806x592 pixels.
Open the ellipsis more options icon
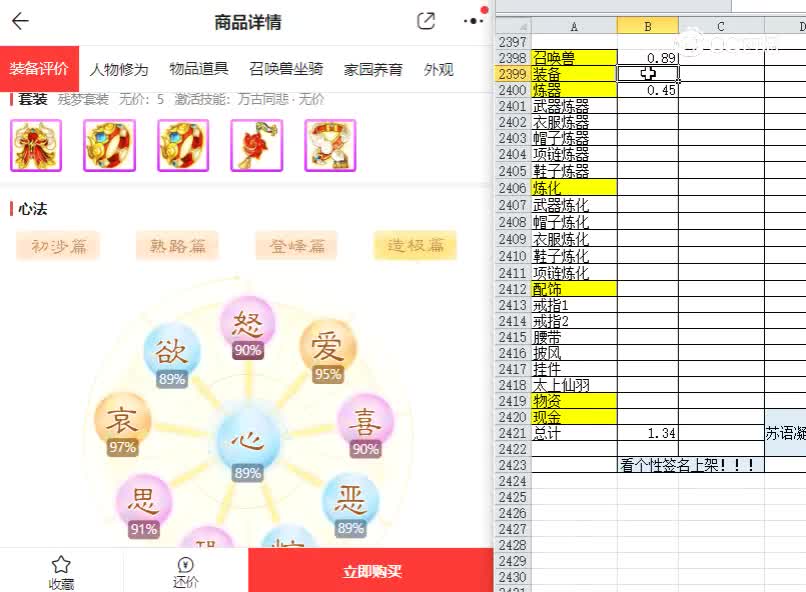coord(473,21)
